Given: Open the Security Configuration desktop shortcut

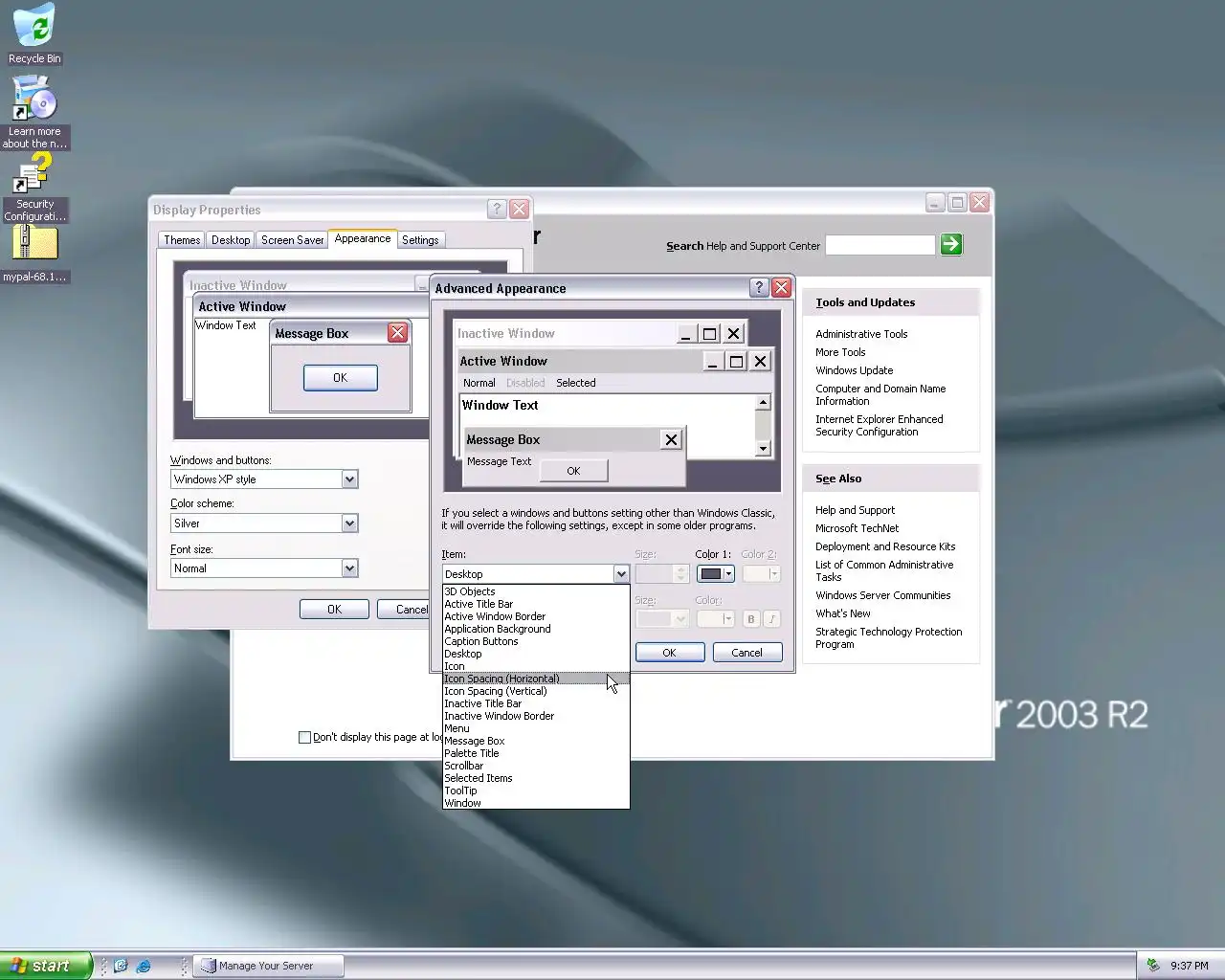Looking at the screenshot, I should [x=34, y=189].
